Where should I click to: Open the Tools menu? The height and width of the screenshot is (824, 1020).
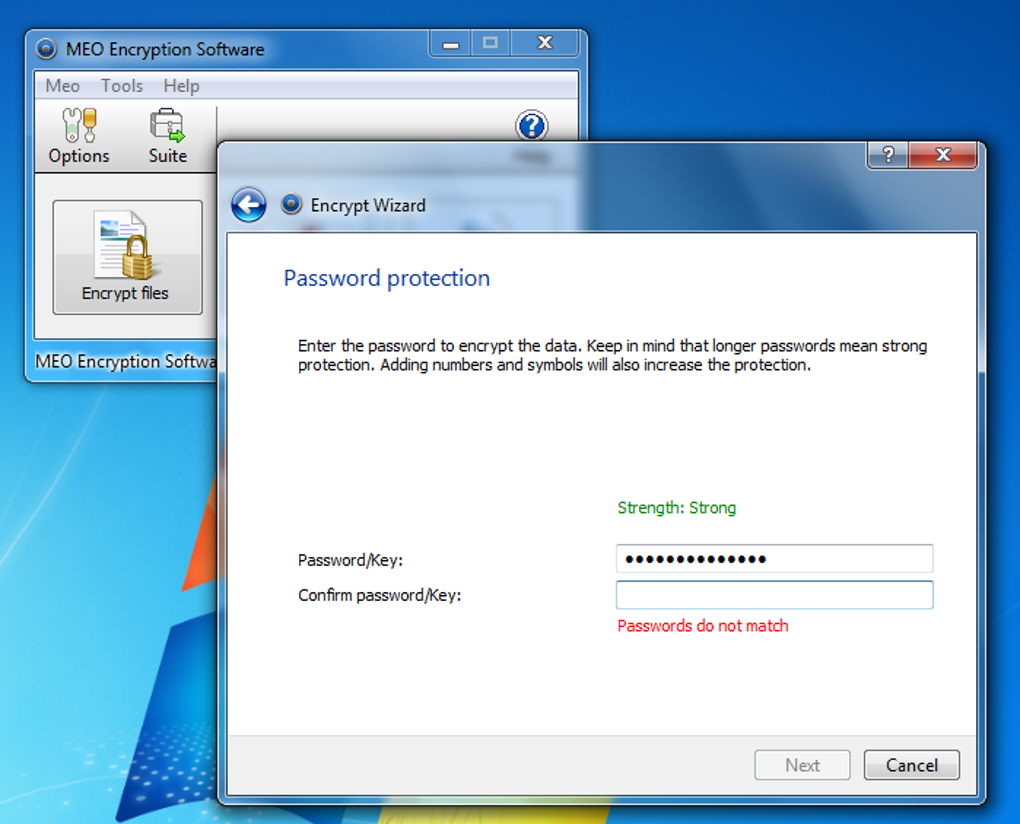pyautogui.click(x=122, y=86)
